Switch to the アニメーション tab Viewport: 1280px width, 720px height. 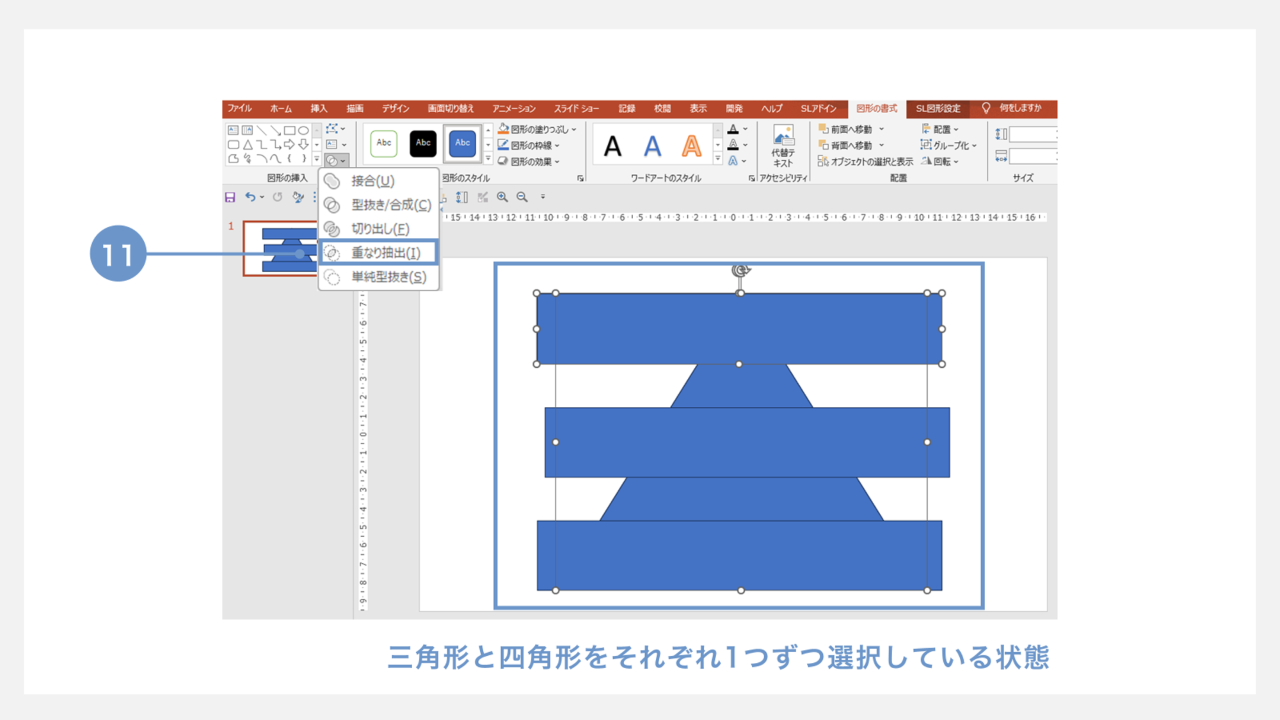(x=513, y=108)
